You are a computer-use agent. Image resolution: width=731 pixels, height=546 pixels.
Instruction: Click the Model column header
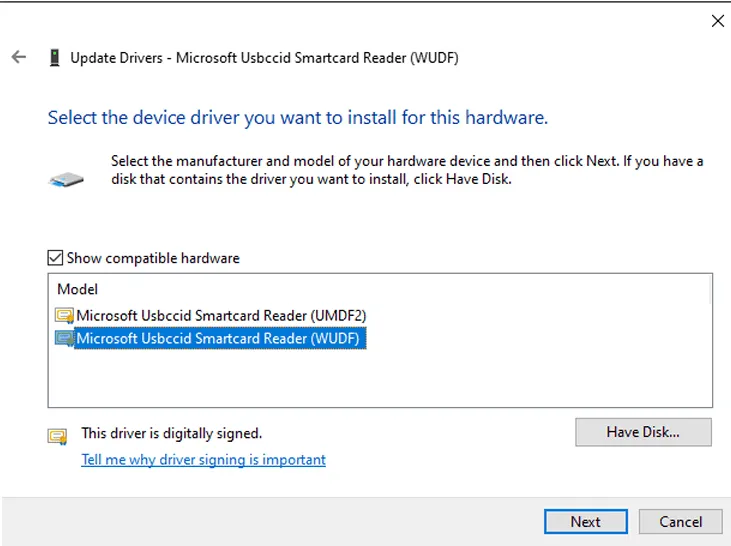point(77,289)
